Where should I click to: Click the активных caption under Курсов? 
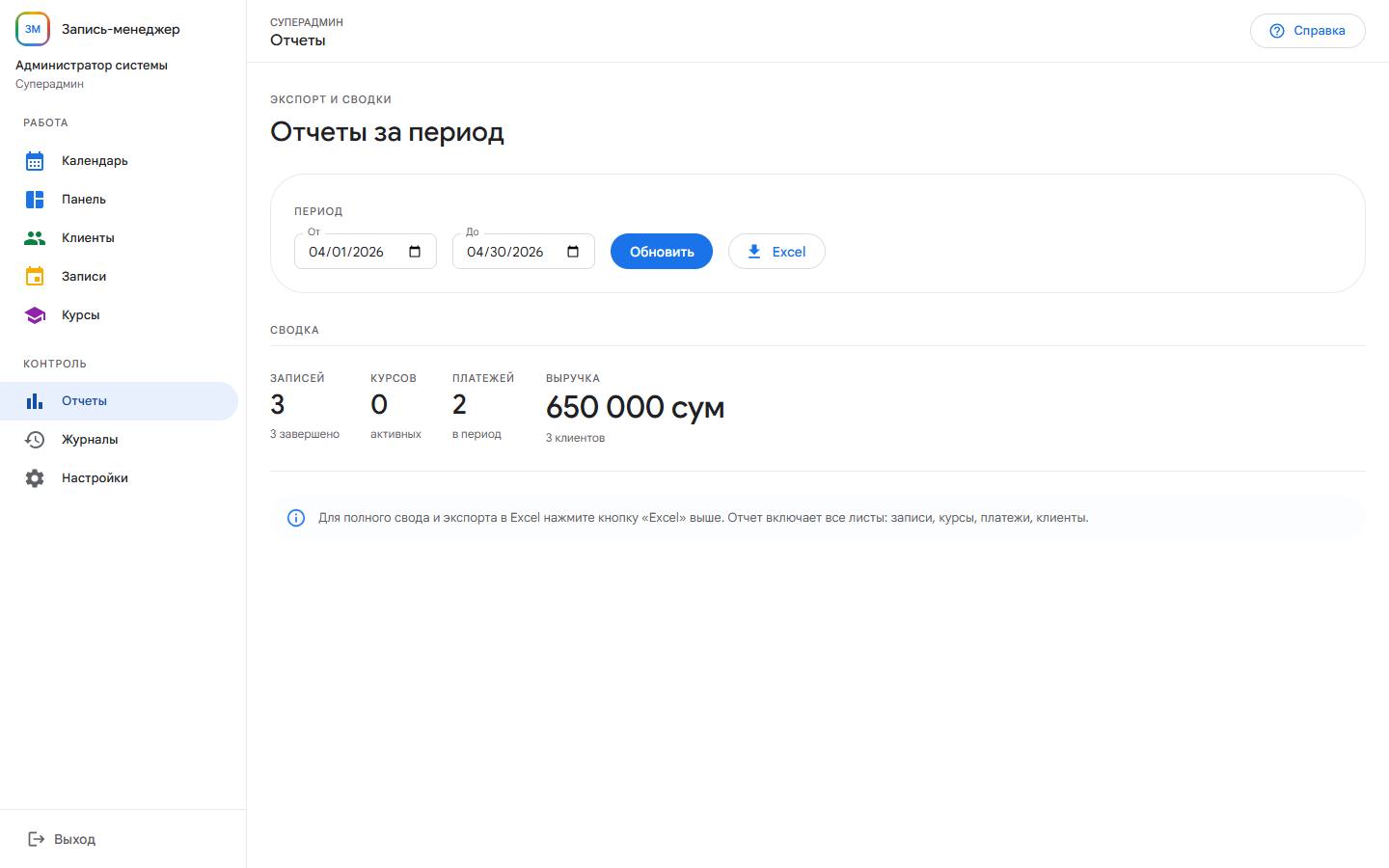(x=395, y=434)
